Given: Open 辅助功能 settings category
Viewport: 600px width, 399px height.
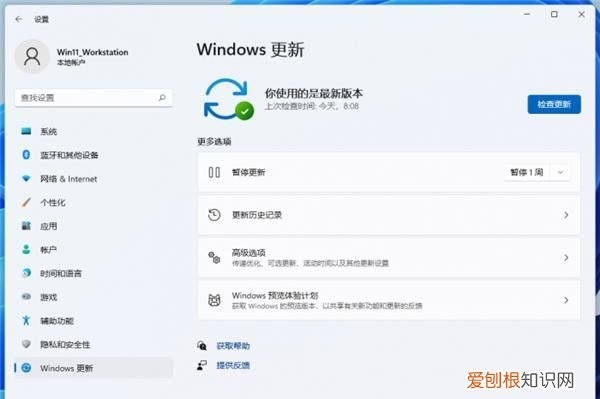Looking at the screenshot, I should [x=93, y=321].
